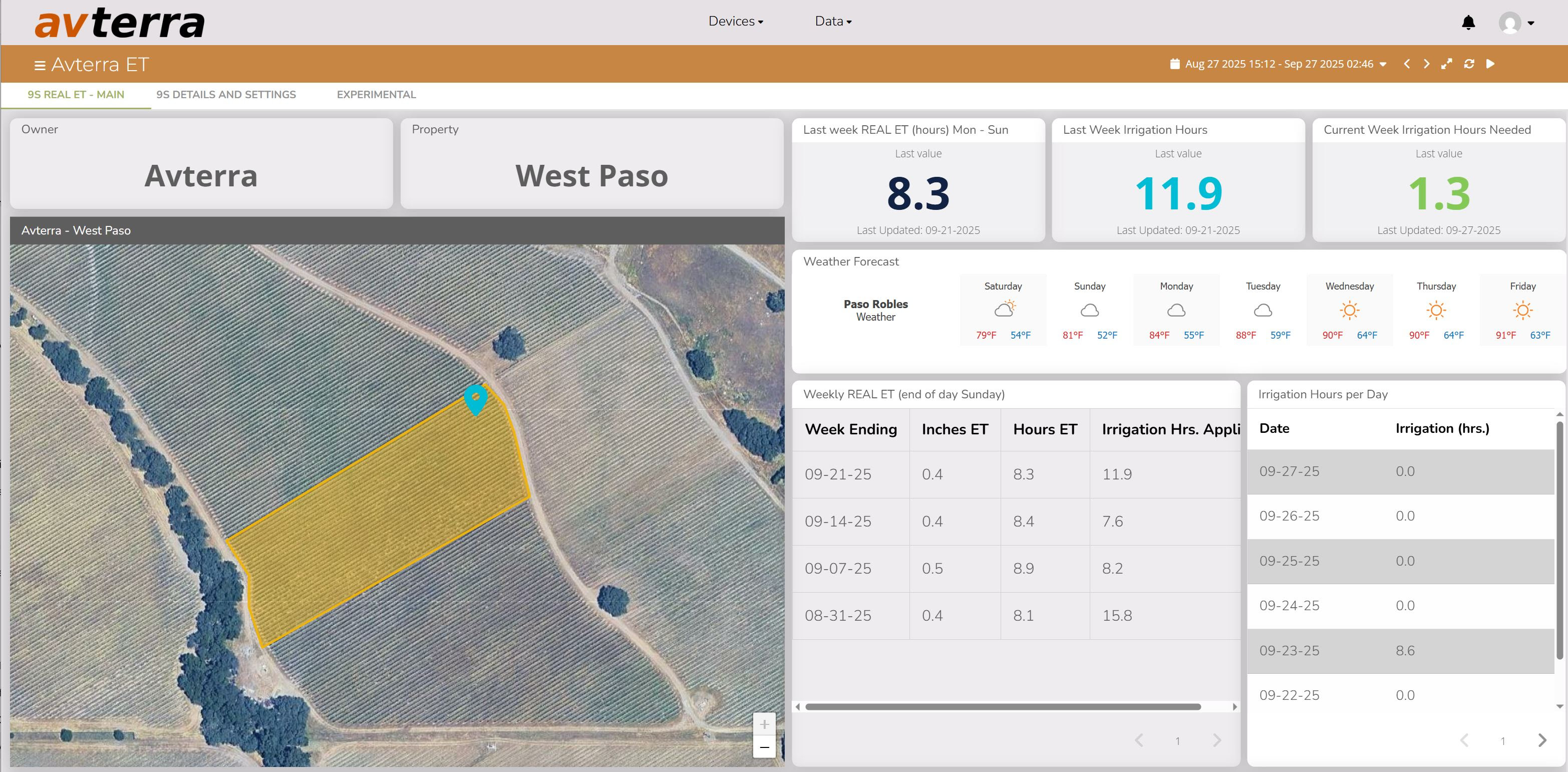Click the fullscreen expand arrows icon

point(1446,64)
